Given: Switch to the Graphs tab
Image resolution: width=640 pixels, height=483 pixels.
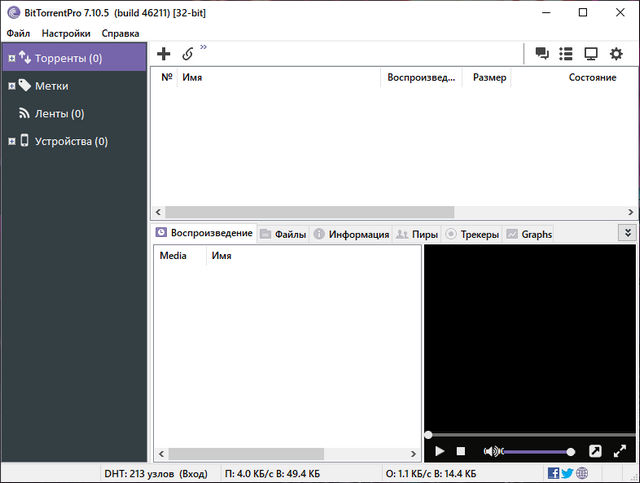Looking at the screenshot, I should coord(529,234).
